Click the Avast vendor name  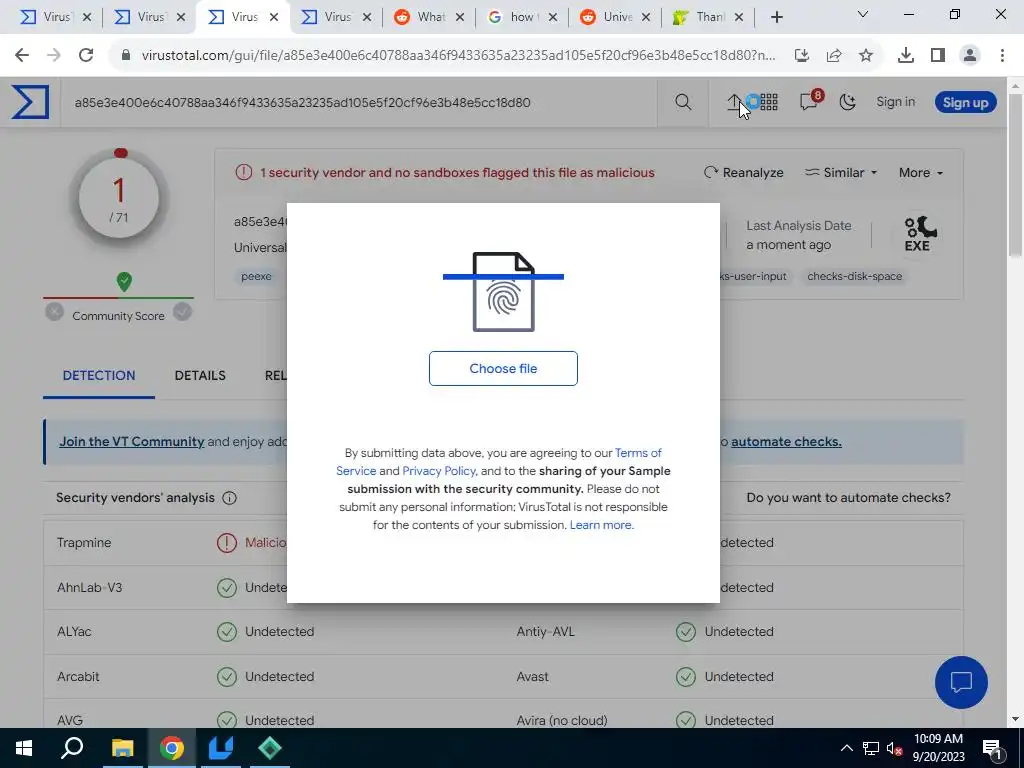(x=532, y=677)
